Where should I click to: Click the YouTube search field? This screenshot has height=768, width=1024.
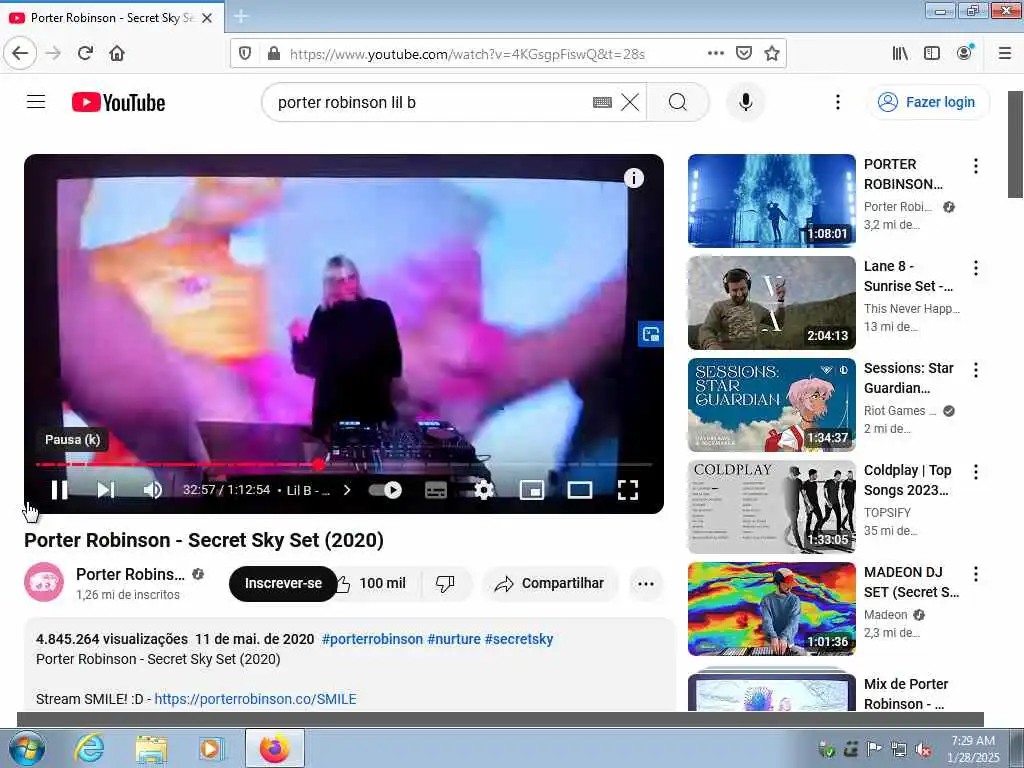click(x=431, y=103)
